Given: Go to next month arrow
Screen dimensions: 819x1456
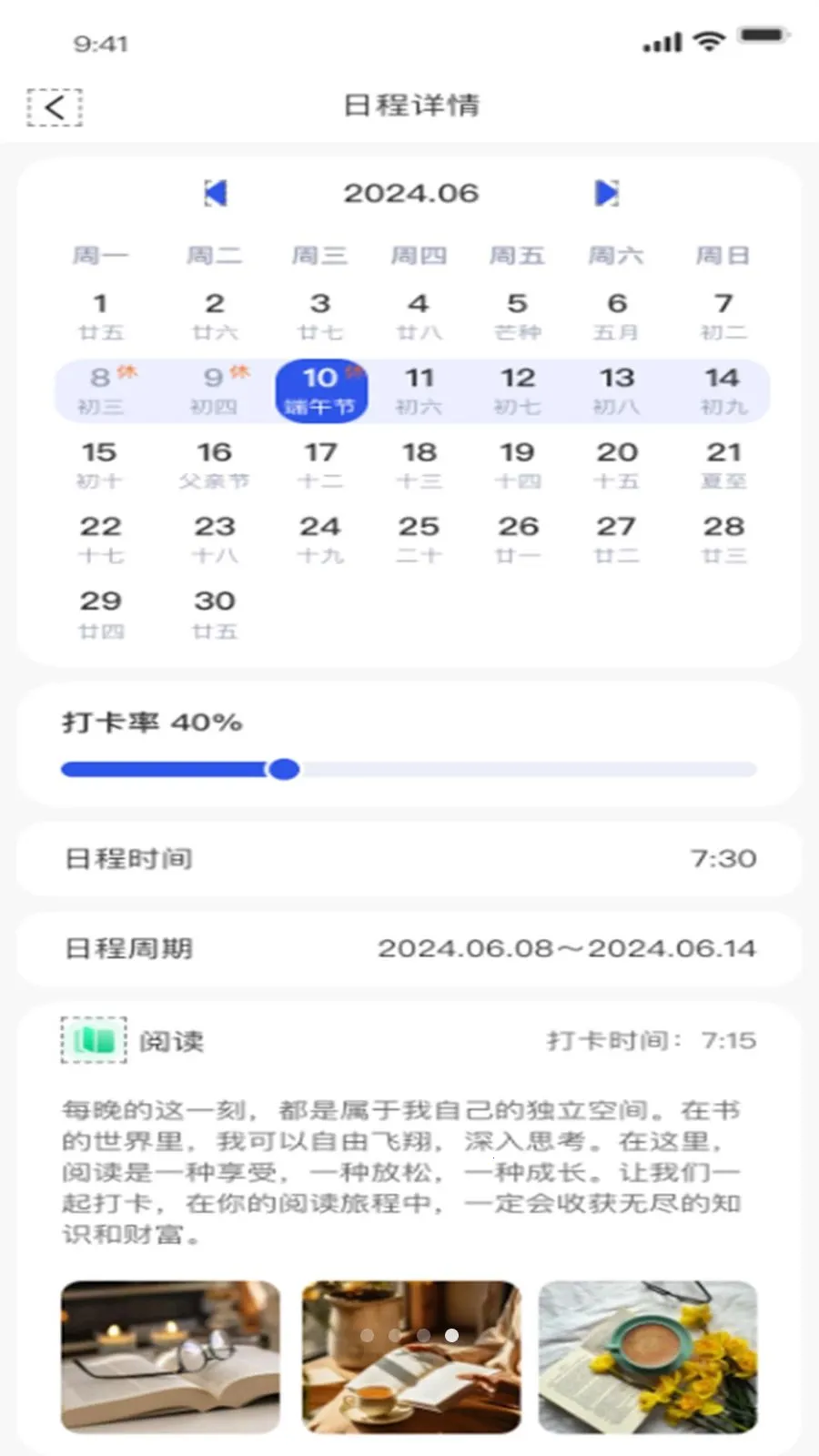Looking at the screenshot, I should (x=607, y=193).
